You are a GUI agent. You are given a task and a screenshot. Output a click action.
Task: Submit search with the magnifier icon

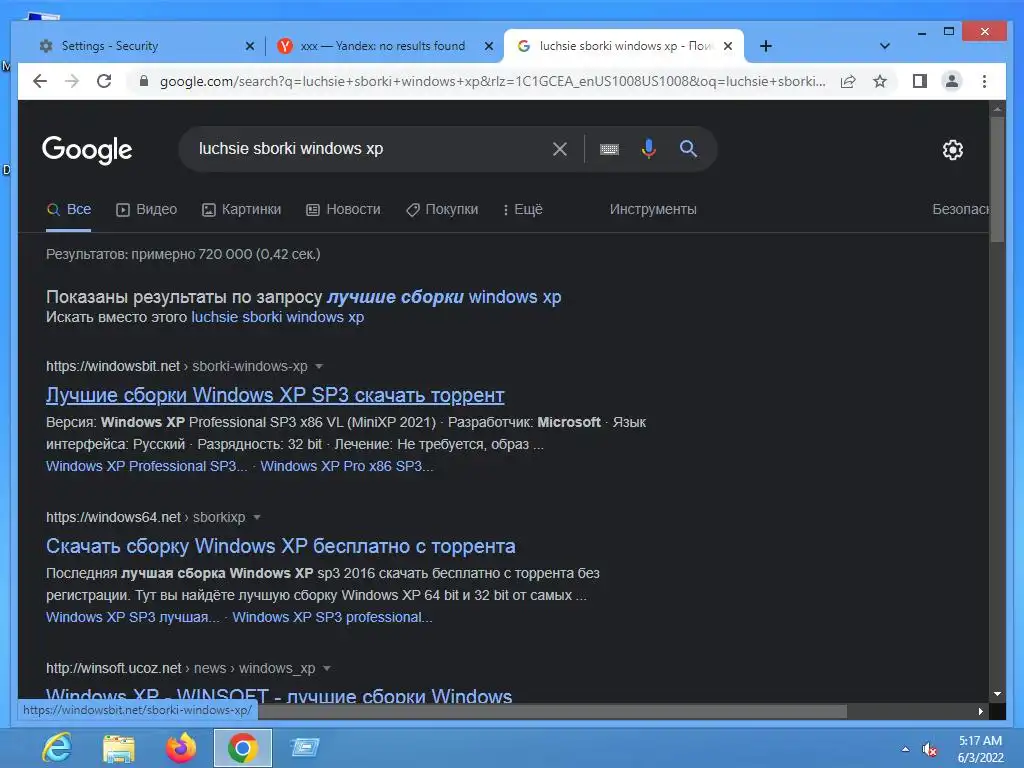688,148
